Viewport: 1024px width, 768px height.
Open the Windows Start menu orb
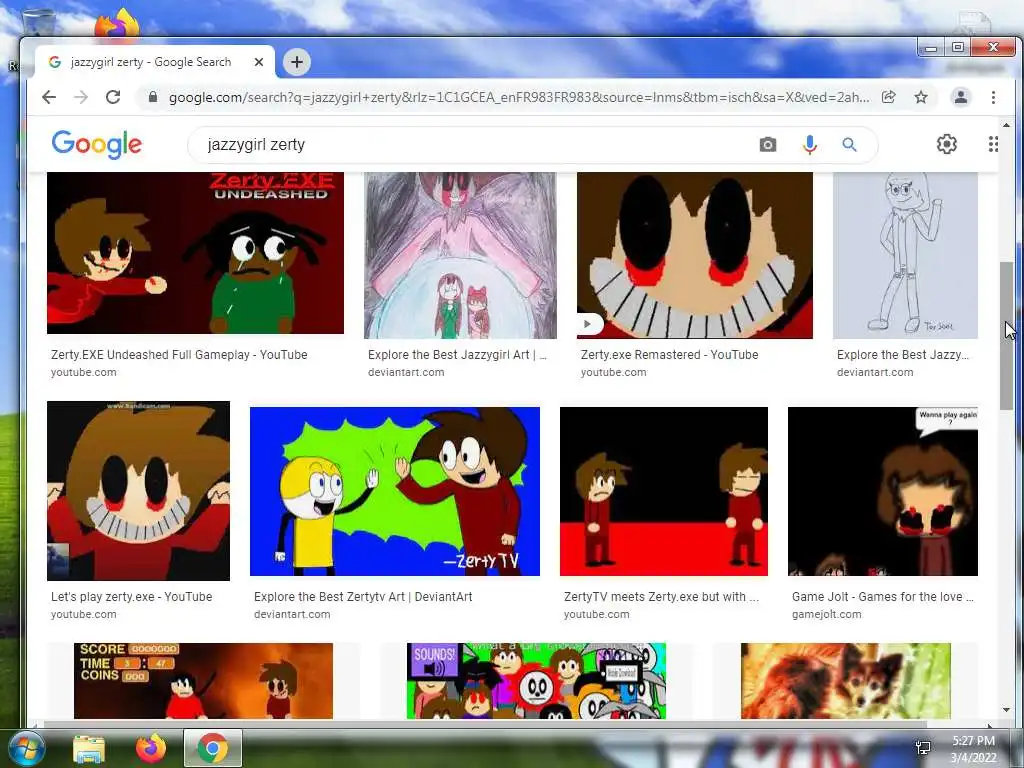26,748
